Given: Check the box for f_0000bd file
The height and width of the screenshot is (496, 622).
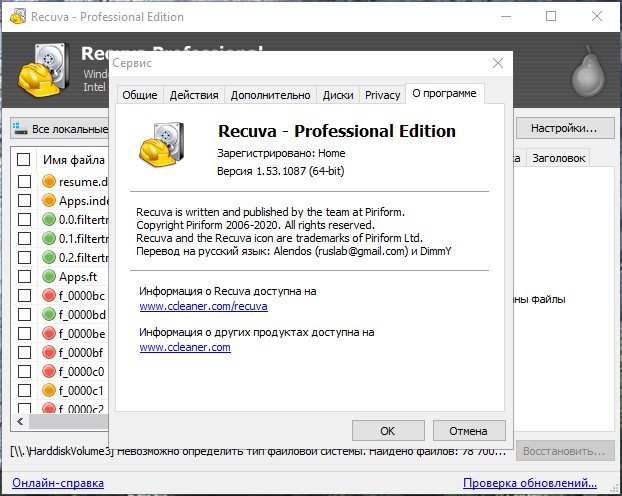Looking at the screenshot, I should tap(25, 315).
